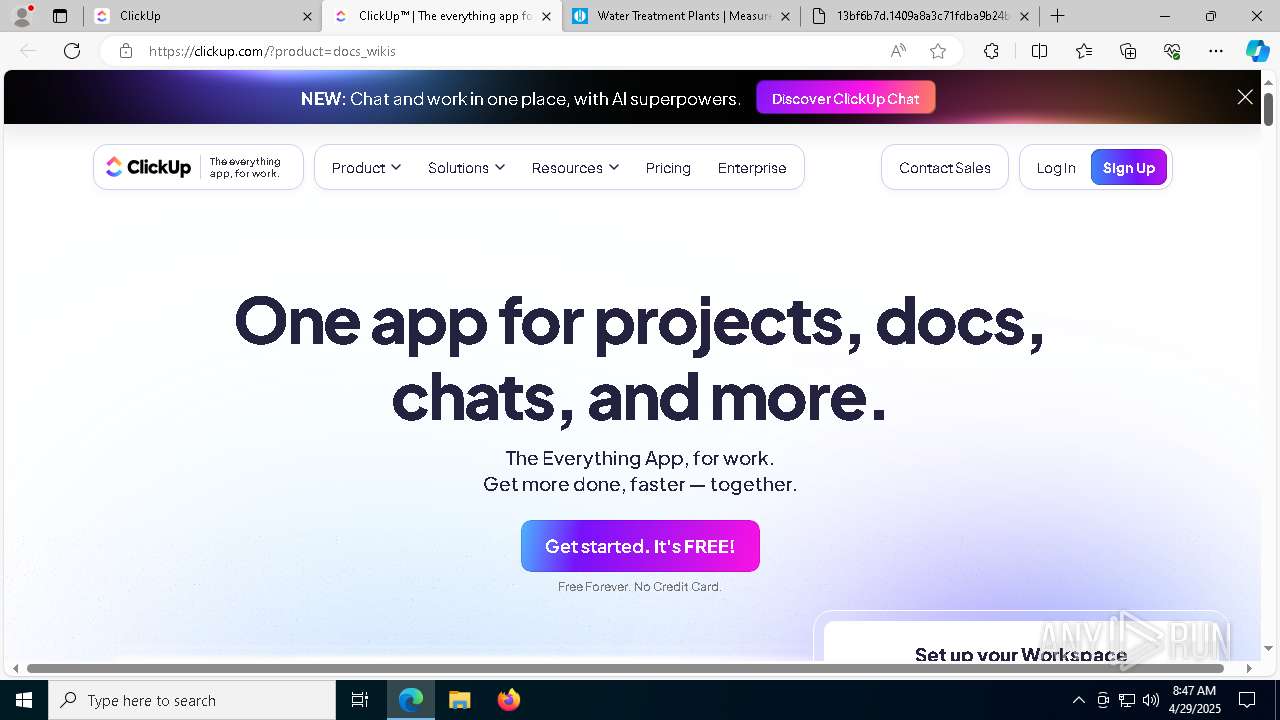The height and width of the screenshot is (720, 1280).
Task: Open Edge Settings and more menu
Action: [x=1216, y=51]
